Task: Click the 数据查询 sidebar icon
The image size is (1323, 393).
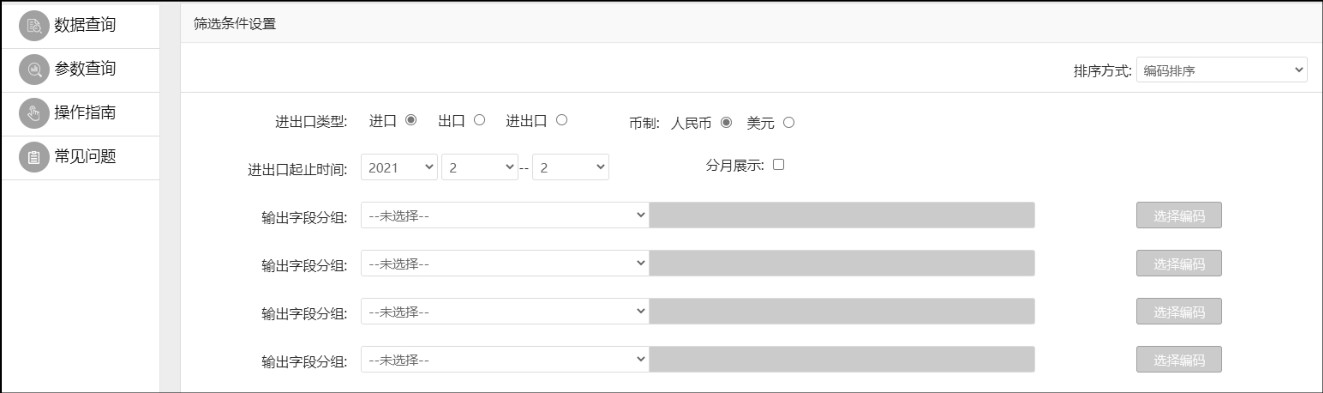Action: pyautogui.click(x=34, y=25)
